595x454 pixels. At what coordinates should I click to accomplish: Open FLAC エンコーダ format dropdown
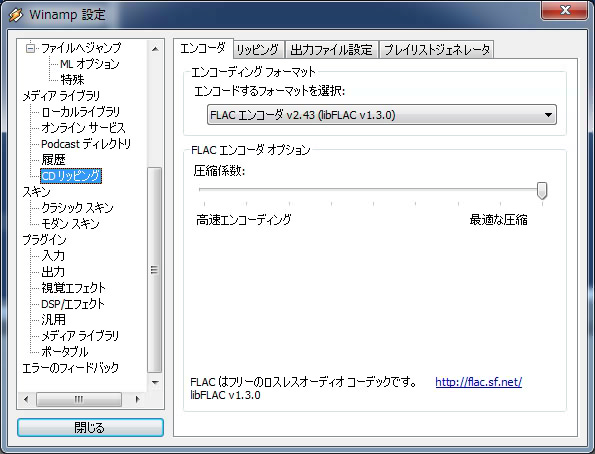tap(381, 115)
